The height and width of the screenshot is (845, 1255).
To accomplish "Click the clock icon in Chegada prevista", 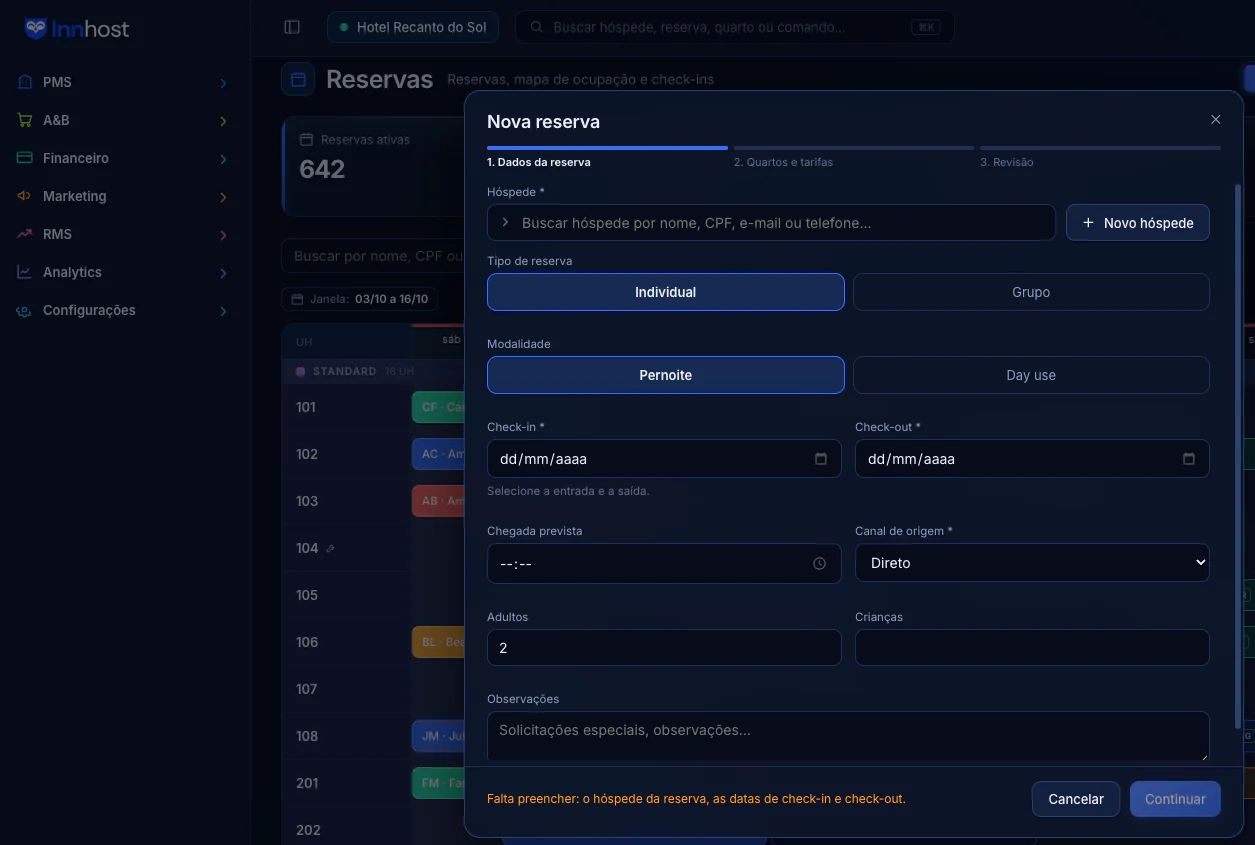I will click(x=819, y=563).
